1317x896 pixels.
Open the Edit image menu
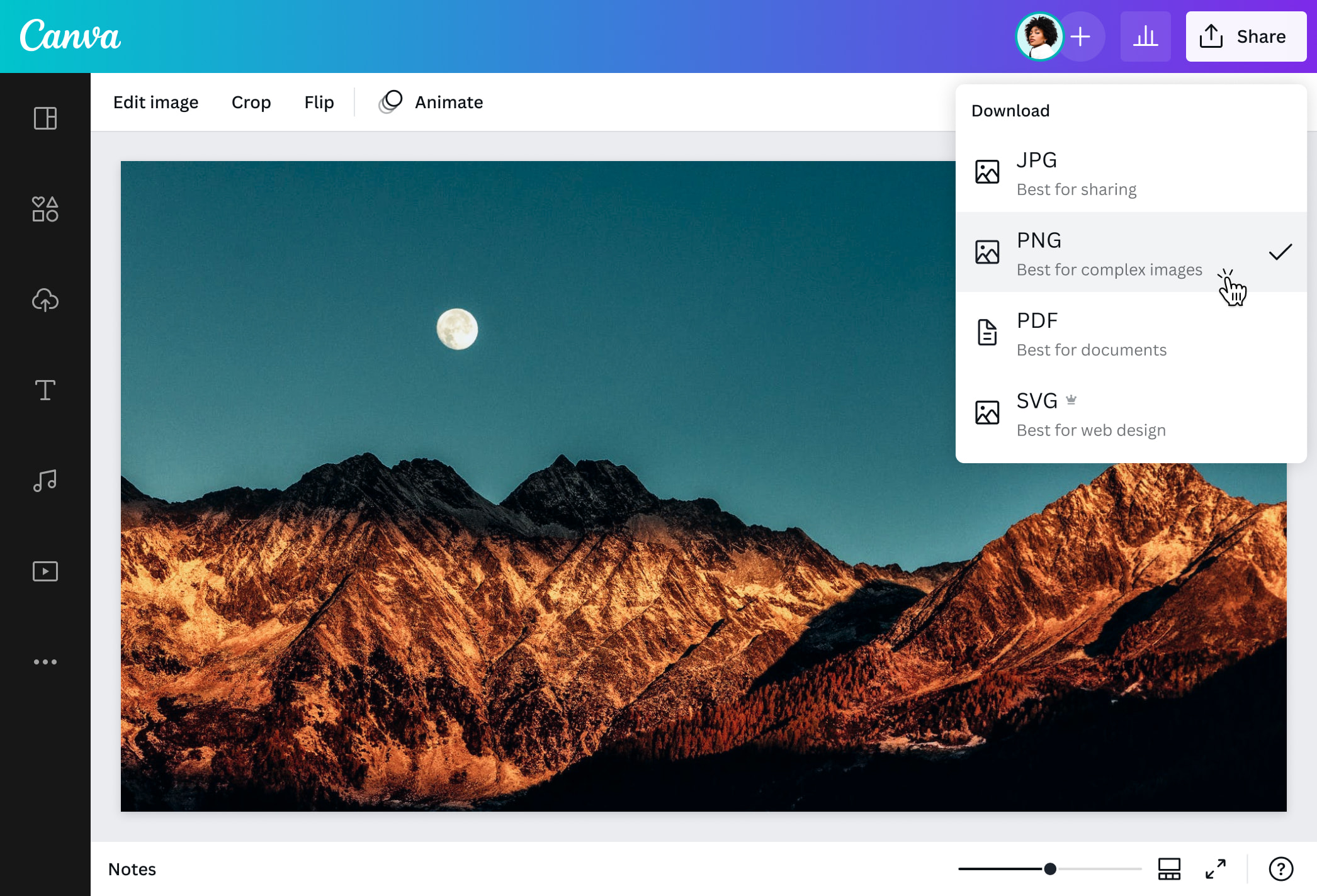[x=156, y=102]
